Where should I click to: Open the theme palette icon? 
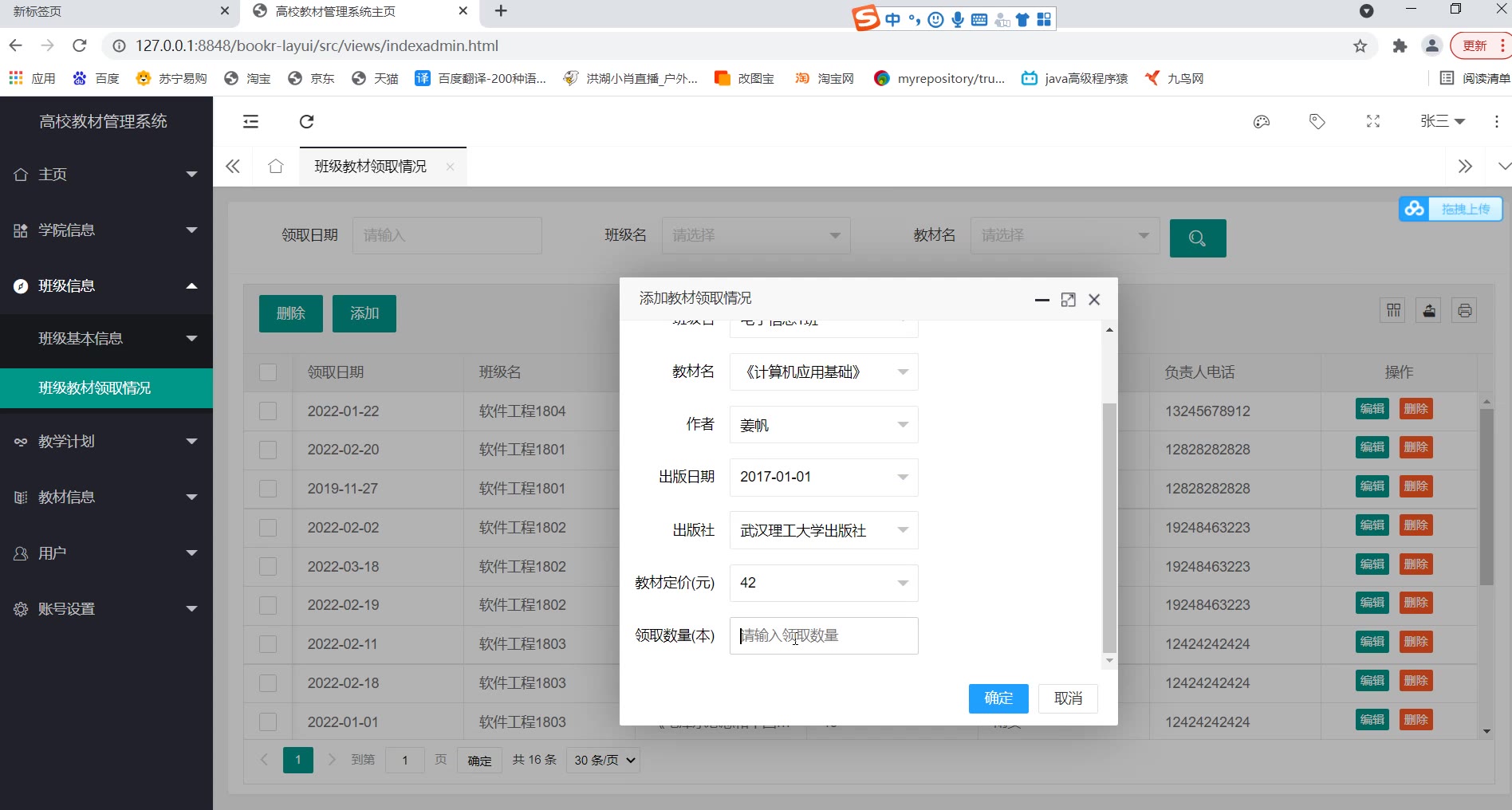pos(1261,121)
